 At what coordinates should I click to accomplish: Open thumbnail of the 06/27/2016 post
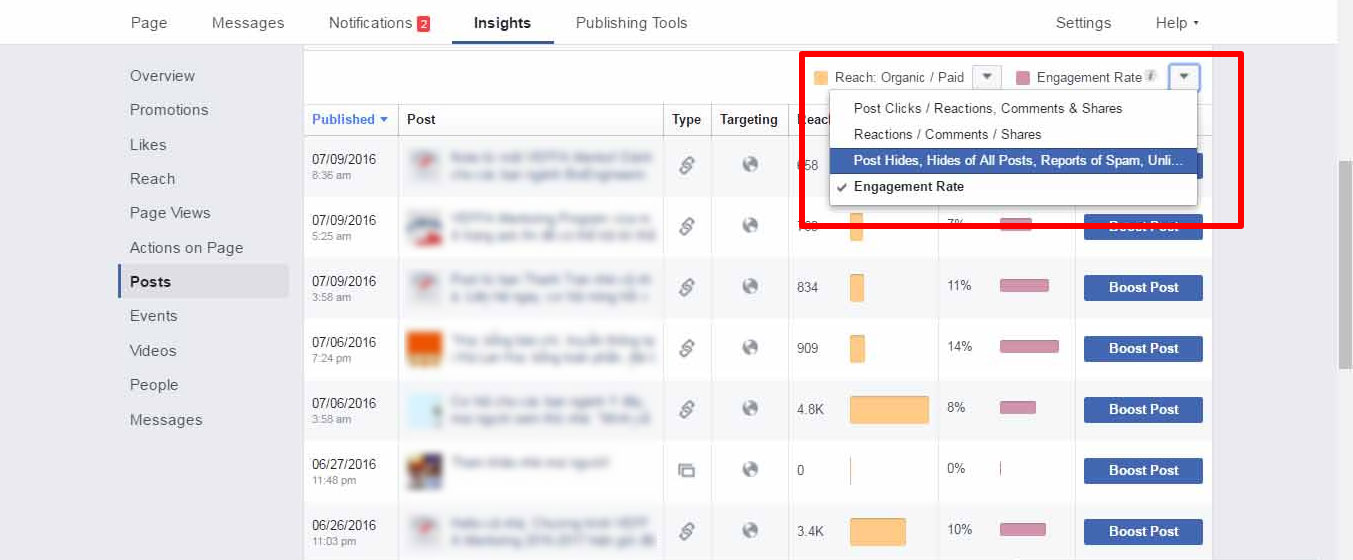click(x=424, y=470)
